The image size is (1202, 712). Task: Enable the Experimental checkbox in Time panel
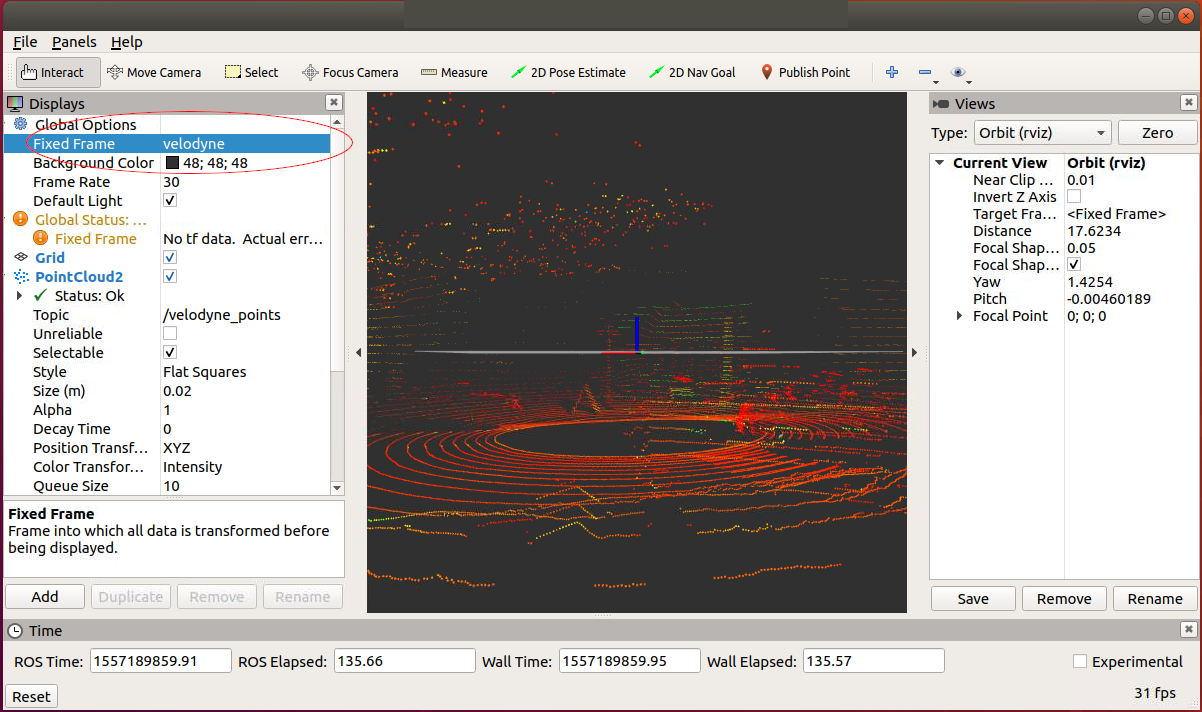(x=1079, y=661)
